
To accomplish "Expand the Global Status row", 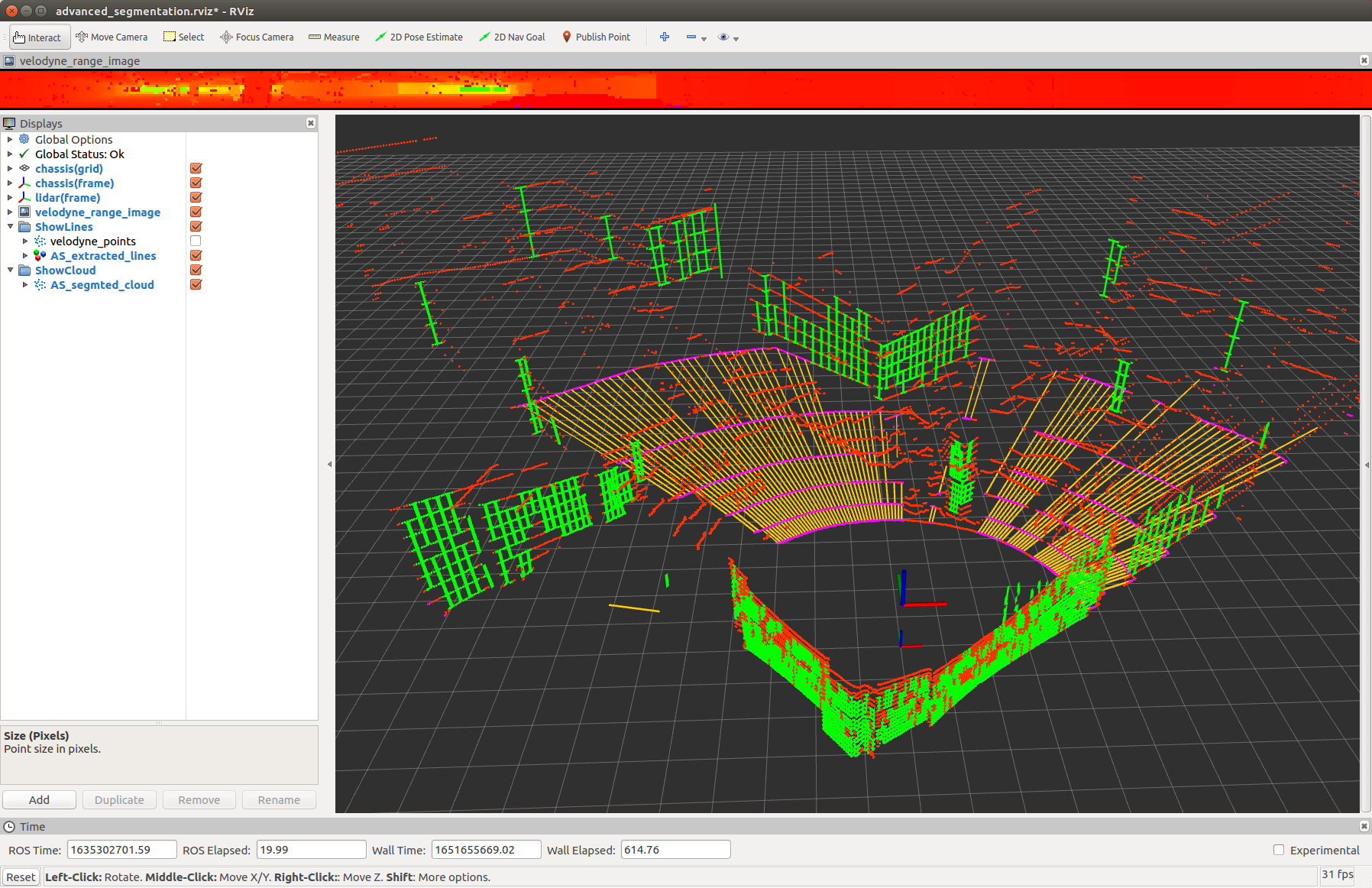I will tap(10, 154).
